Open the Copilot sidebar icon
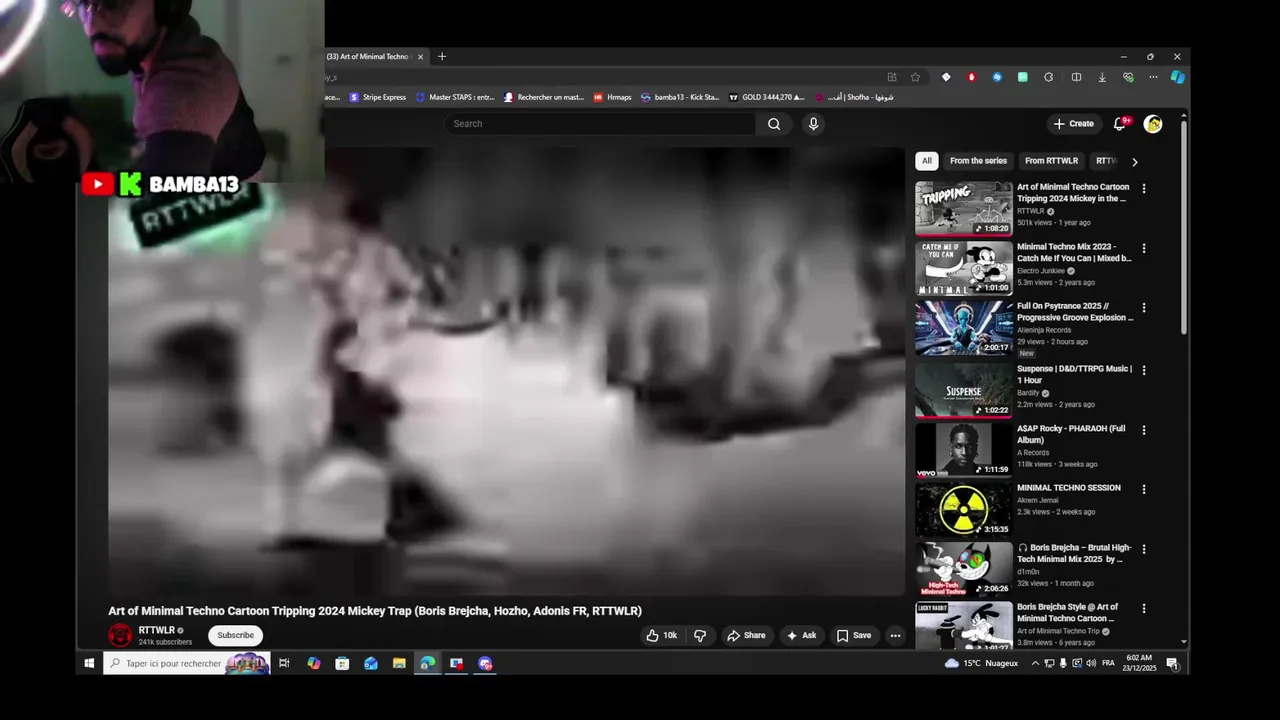1280x720 pixels. tap(1177, 77)
